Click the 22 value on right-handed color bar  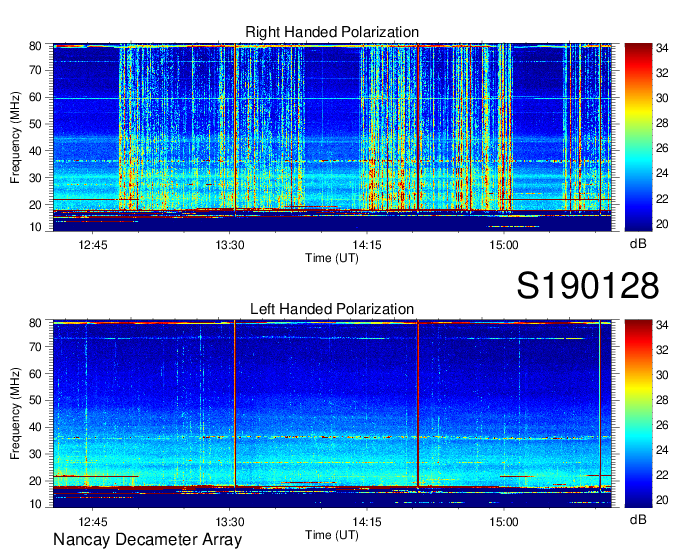coord(662,199)
